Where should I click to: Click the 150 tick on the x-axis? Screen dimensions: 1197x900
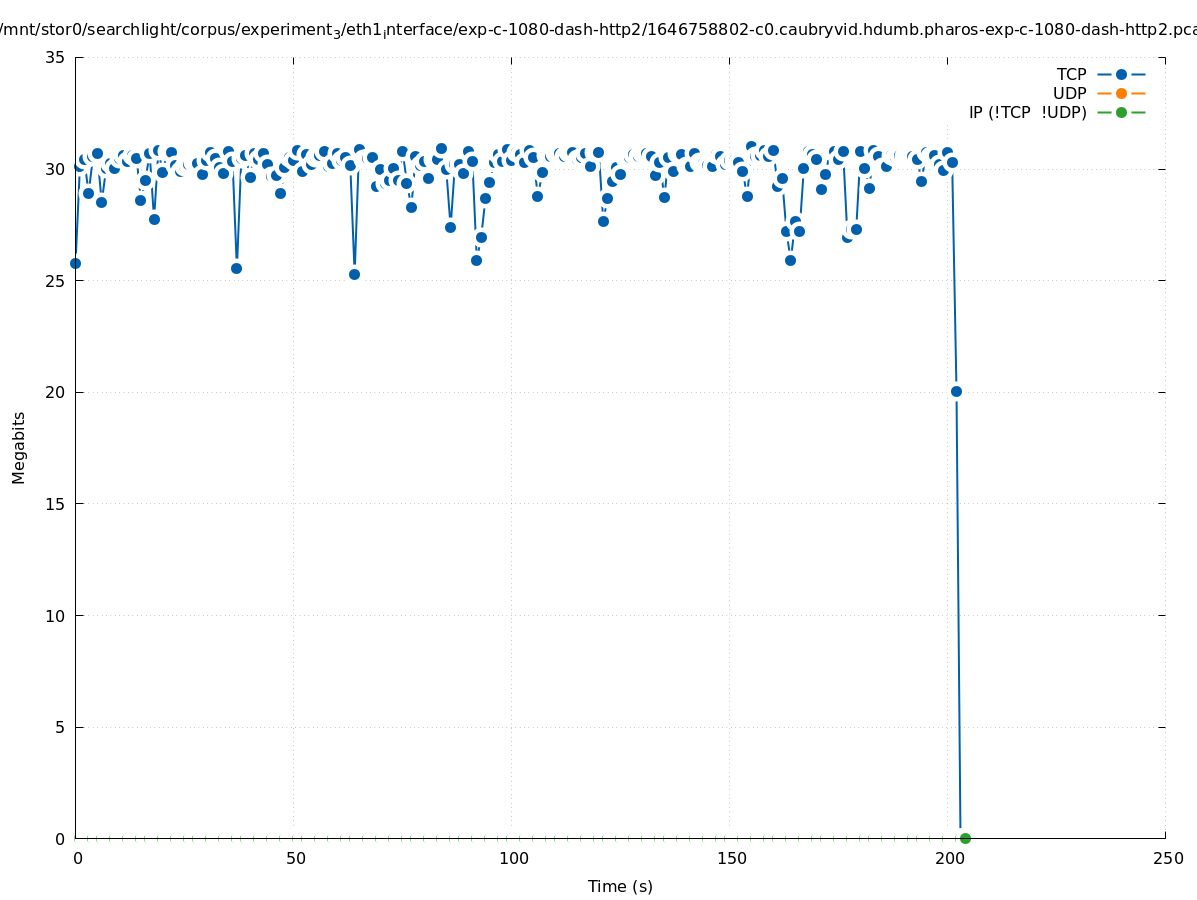731,858
